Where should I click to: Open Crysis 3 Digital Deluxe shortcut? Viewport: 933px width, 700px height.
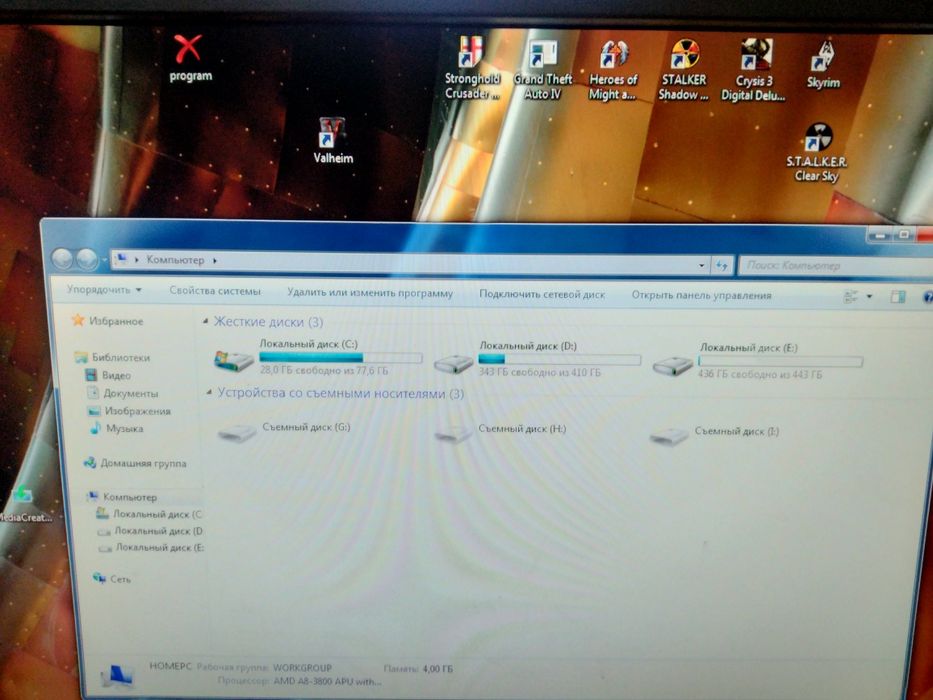coord(753,70)
